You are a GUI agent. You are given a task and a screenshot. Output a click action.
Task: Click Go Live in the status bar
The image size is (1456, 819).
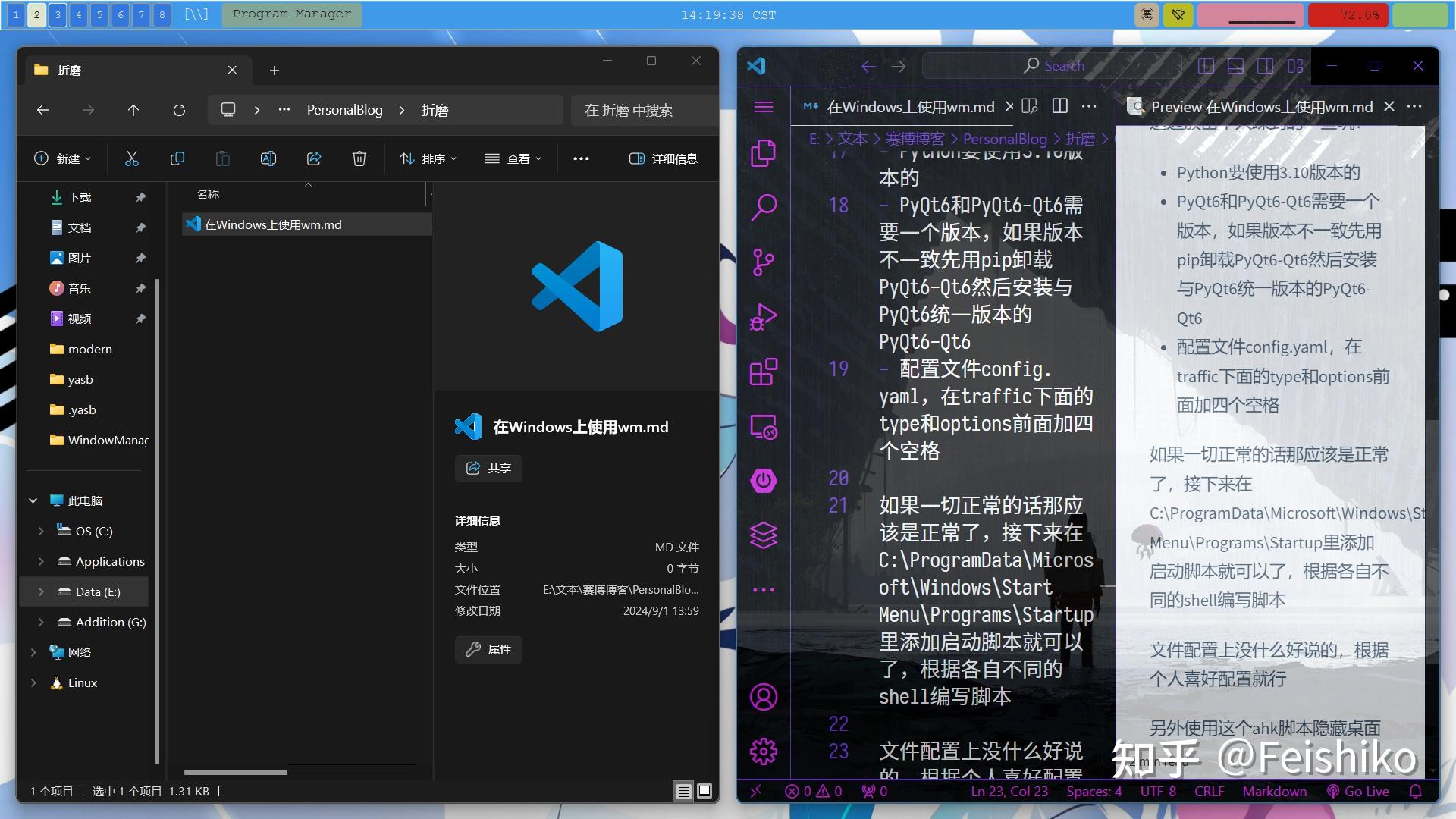[1359, 791]
